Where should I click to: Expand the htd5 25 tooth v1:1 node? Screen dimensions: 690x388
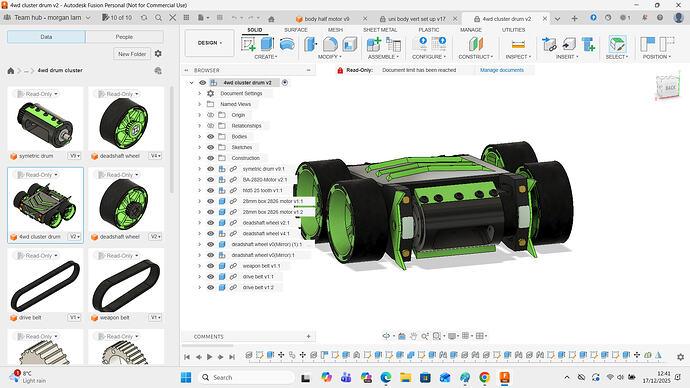coord(199,190)
